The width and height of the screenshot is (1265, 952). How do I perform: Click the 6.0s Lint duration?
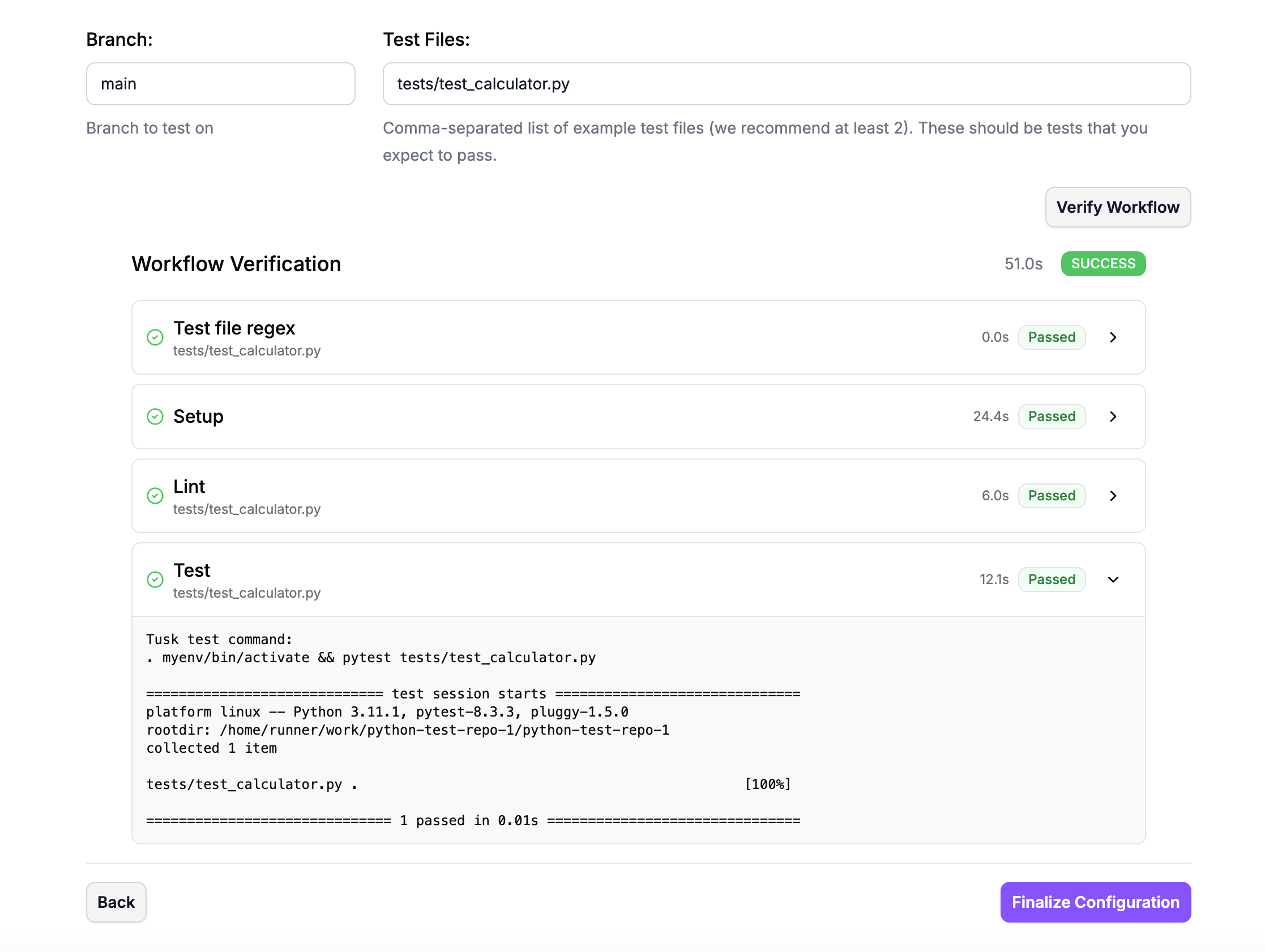point(995,496)
